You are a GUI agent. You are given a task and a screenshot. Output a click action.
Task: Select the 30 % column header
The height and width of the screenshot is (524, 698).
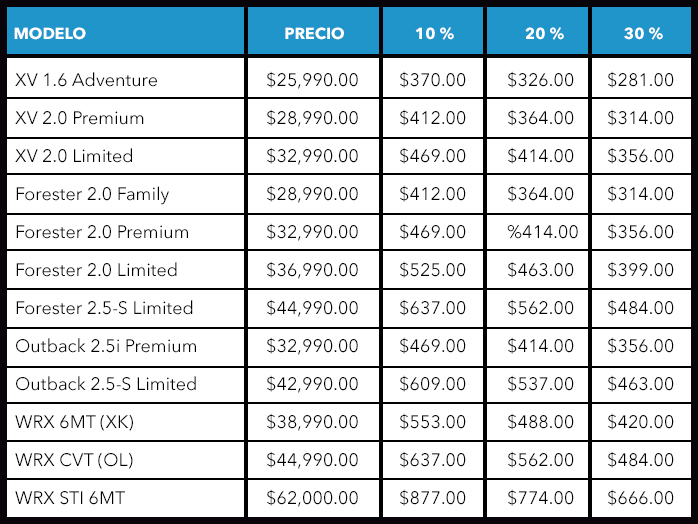click(x=641, y=31)
